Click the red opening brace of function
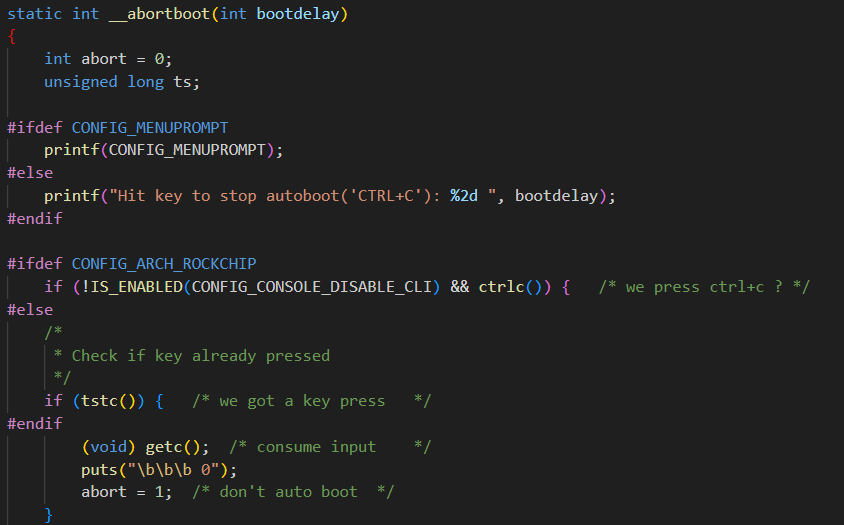The height and width of the screenshot is (525, 844). 12,37
